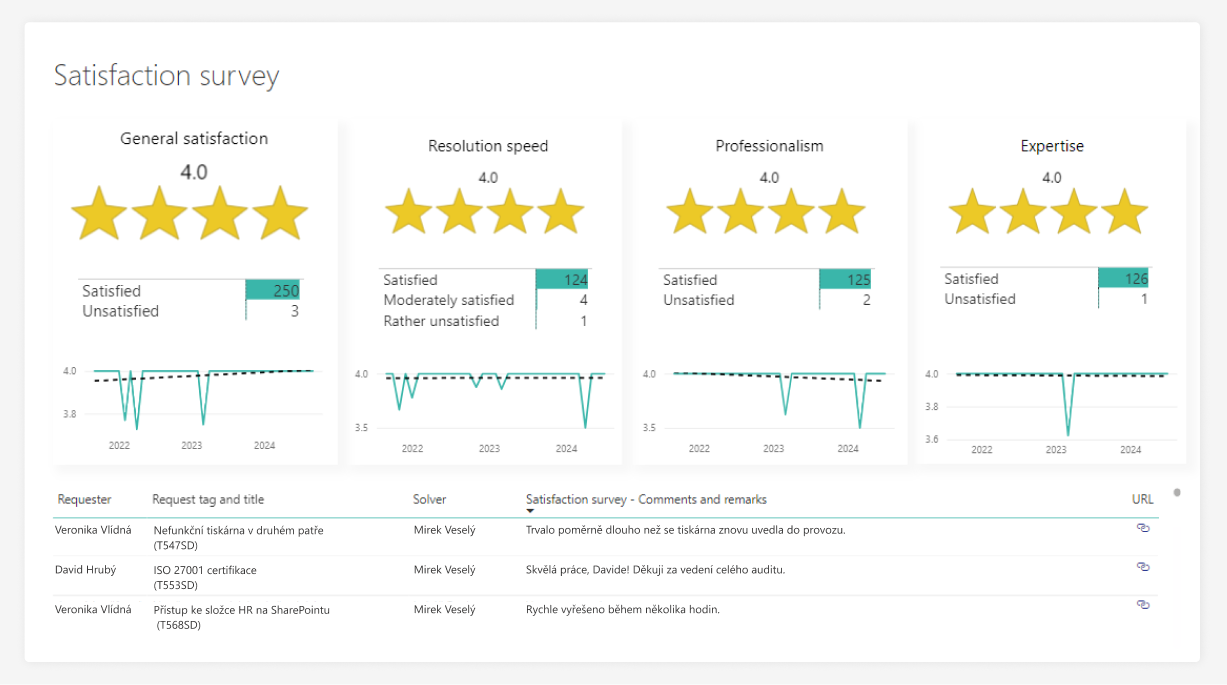1227x685 pixels.
Task: Sort table by Solver column header
Action: point(430,499)
